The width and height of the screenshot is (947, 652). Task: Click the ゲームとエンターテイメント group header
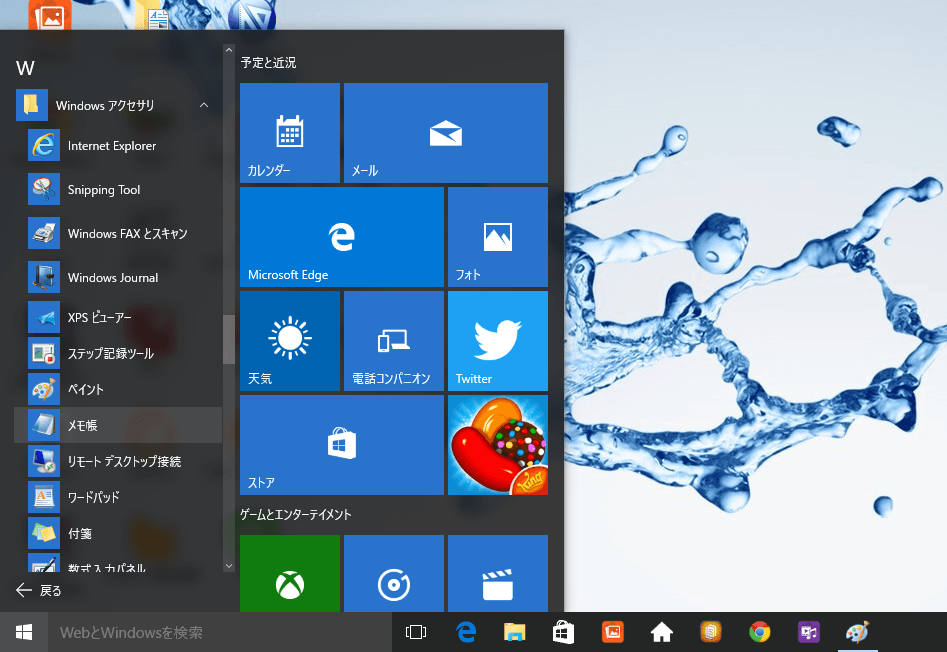tap(295, 514)
